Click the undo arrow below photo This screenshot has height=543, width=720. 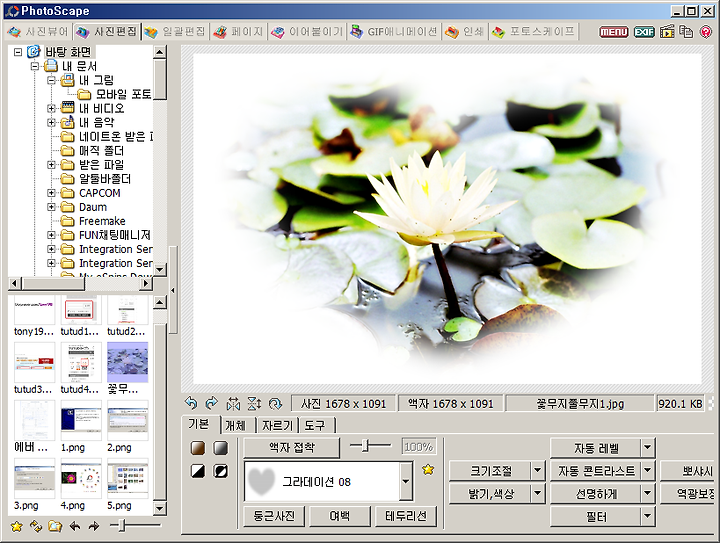point(191,403)
